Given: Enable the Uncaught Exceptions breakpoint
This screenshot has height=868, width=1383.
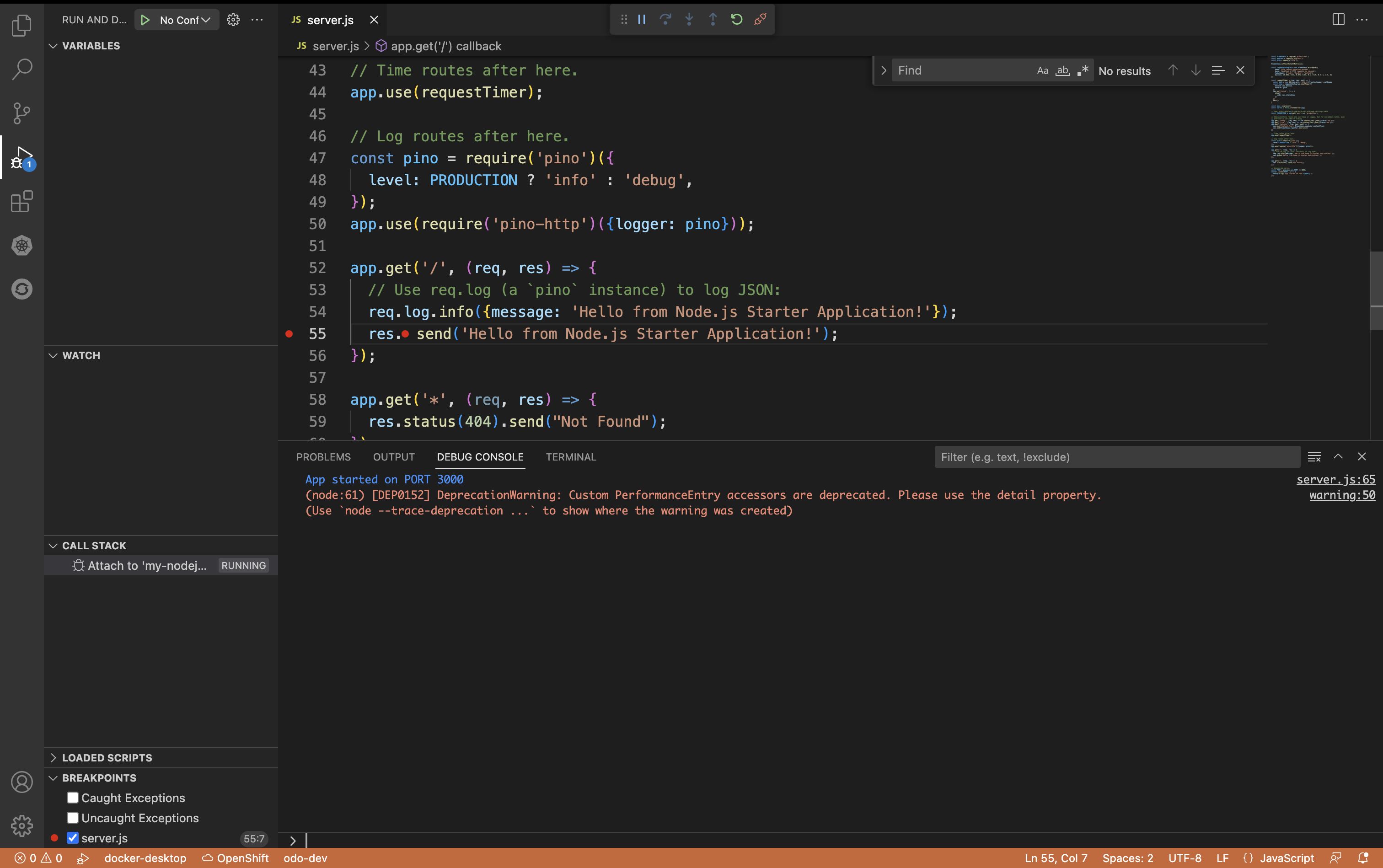Looking at the screenshot, I should 72,818.
